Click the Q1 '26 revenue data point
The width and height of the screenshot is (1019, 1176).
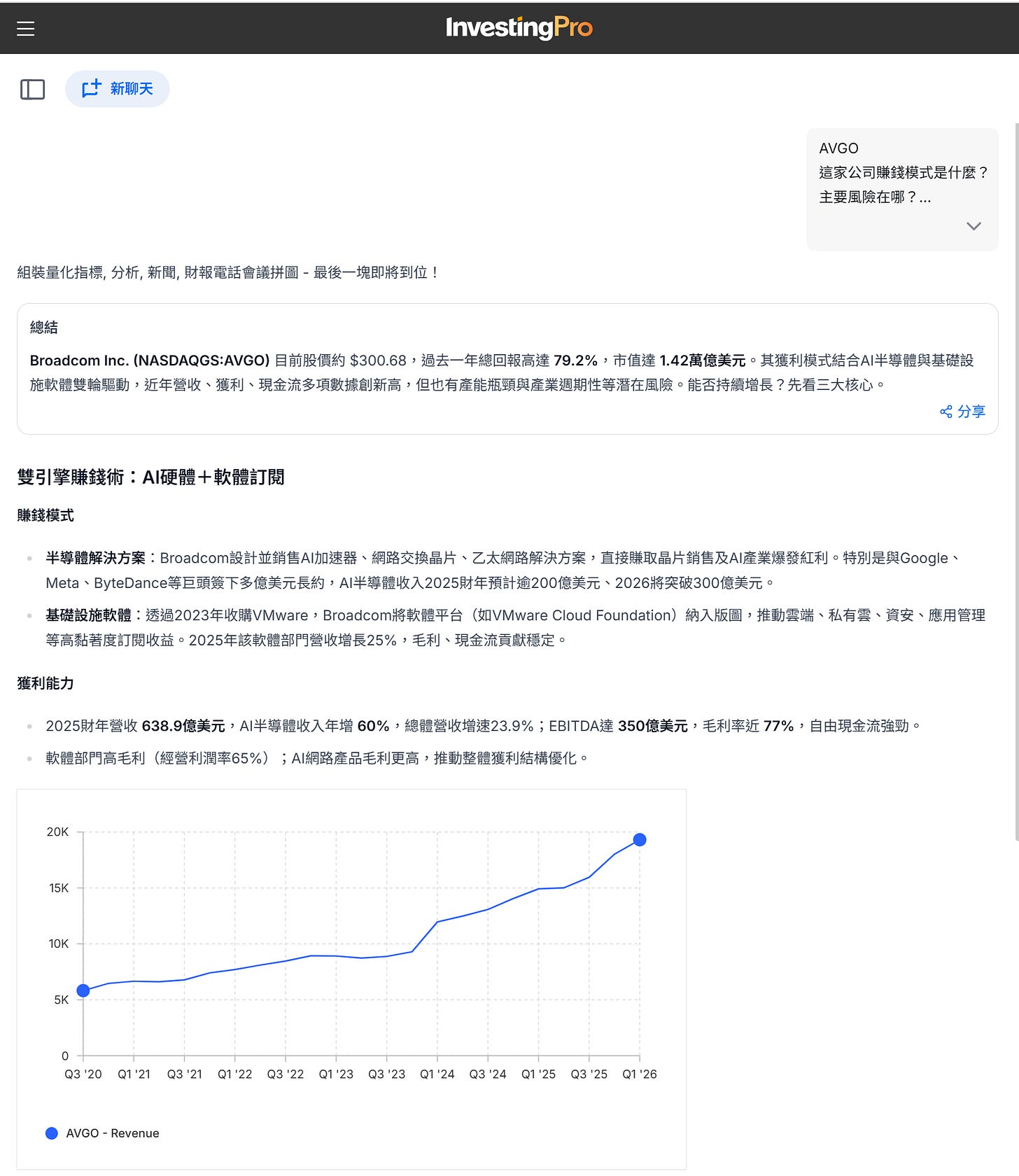pyautogui.click(x=640, y=839)
